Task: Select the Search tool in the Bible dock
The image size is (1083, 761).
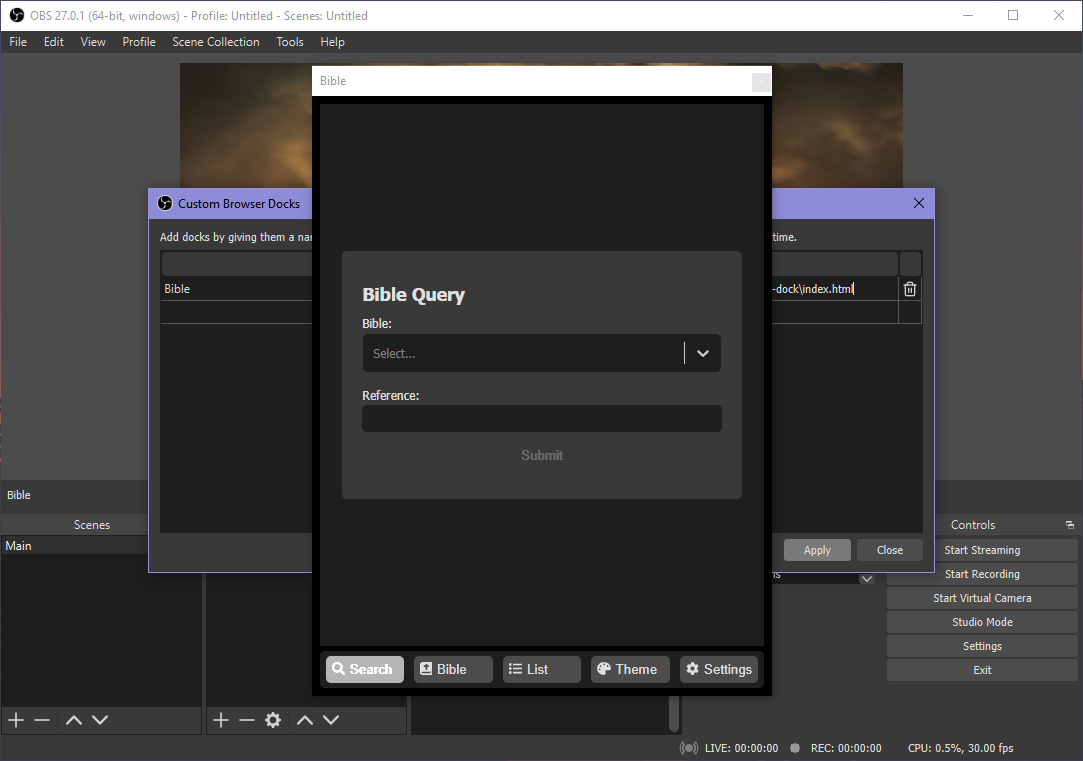Action: 364,669
